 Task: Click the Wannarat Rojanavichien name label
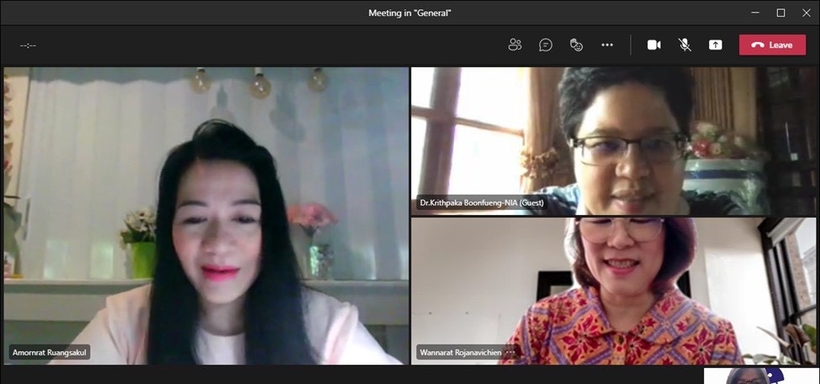pyautogui.click(x=461, y=352)
